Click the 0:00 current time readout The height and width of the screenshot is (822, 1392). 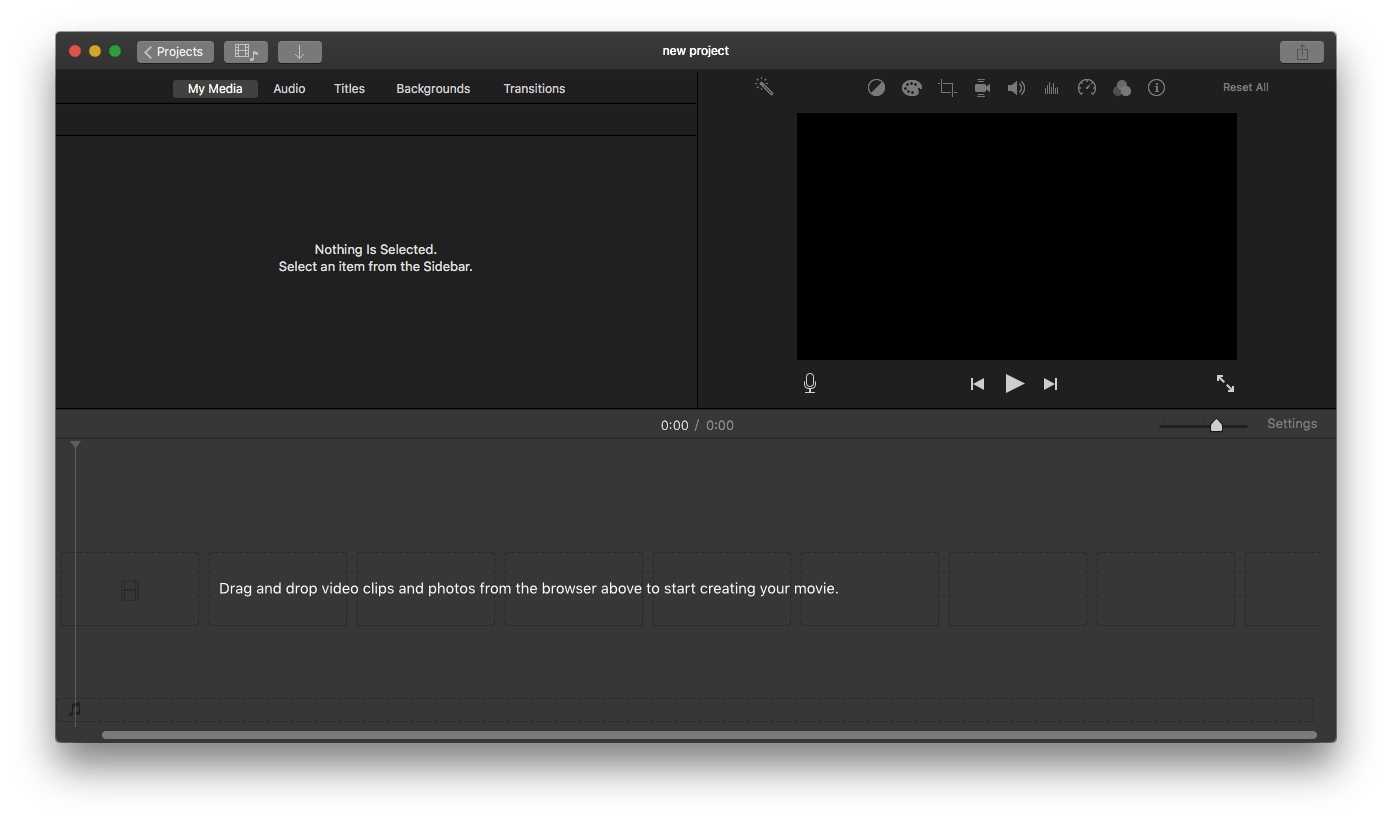click(x=674, y=425)
